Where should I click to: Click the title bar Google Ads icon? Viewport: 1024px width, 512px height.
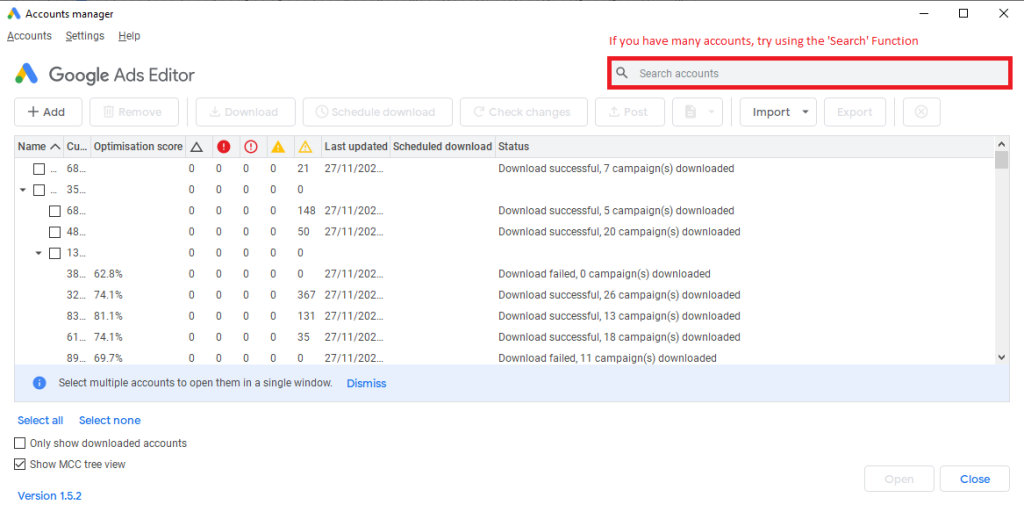14,13
